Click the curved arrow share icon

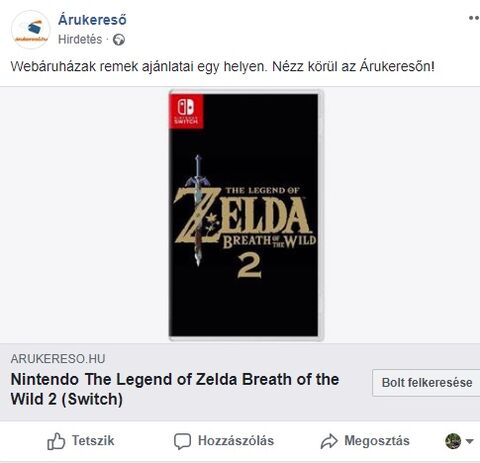[329, 441]
